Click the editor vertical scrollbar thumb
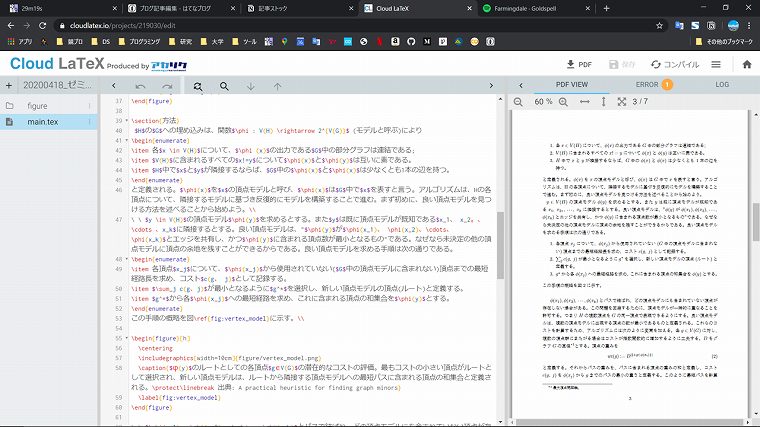This screenshot has width=760, height=427. (x=500, y=245)
